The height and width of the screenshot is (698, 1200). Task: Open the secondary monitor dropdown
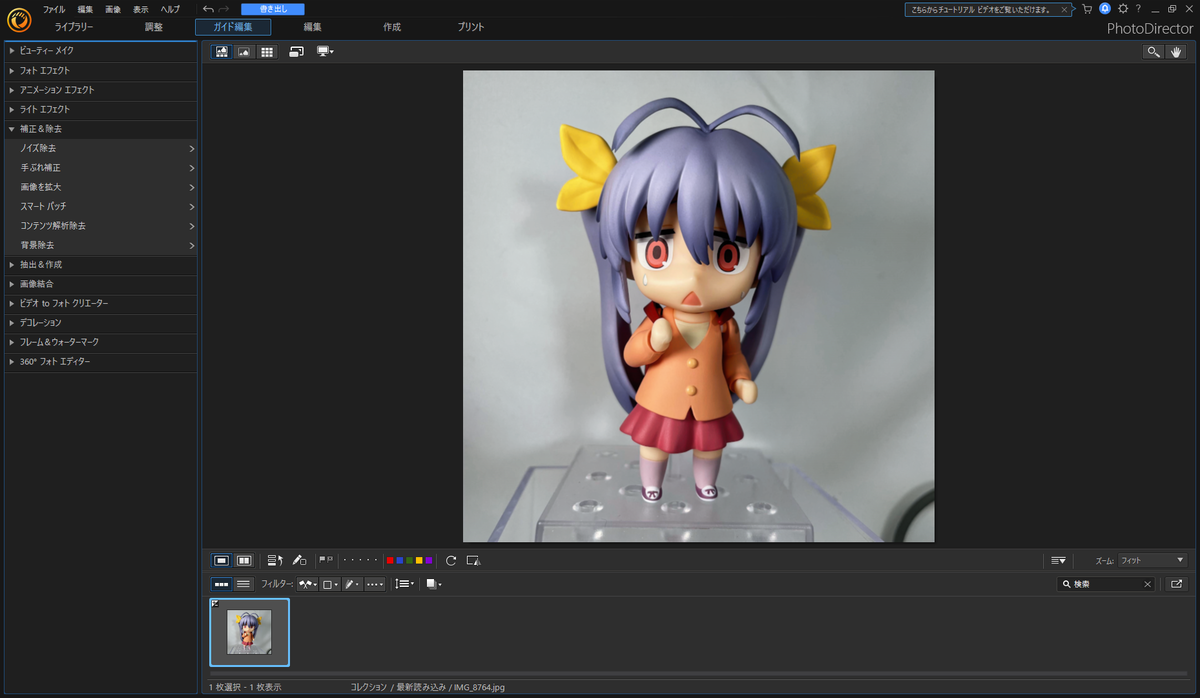[325, 51]
